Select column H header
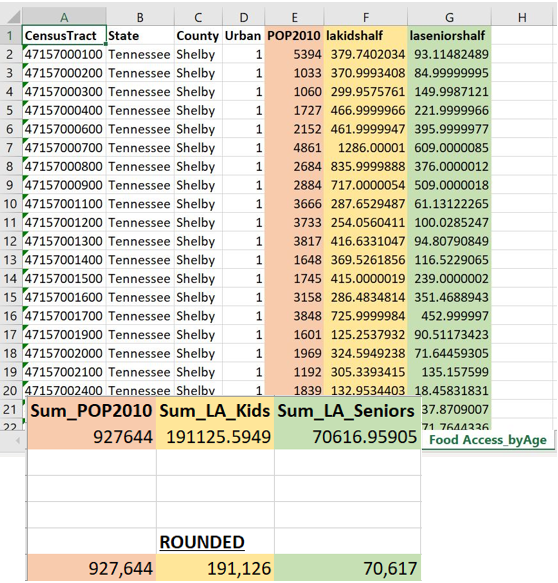The height and width of the screenshot is (583, 558). coord(522,17)
